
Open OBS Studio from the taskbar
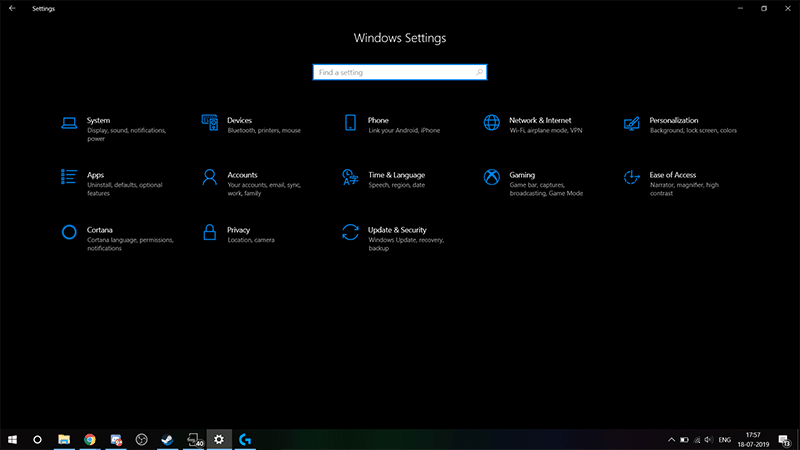(141, 439)
